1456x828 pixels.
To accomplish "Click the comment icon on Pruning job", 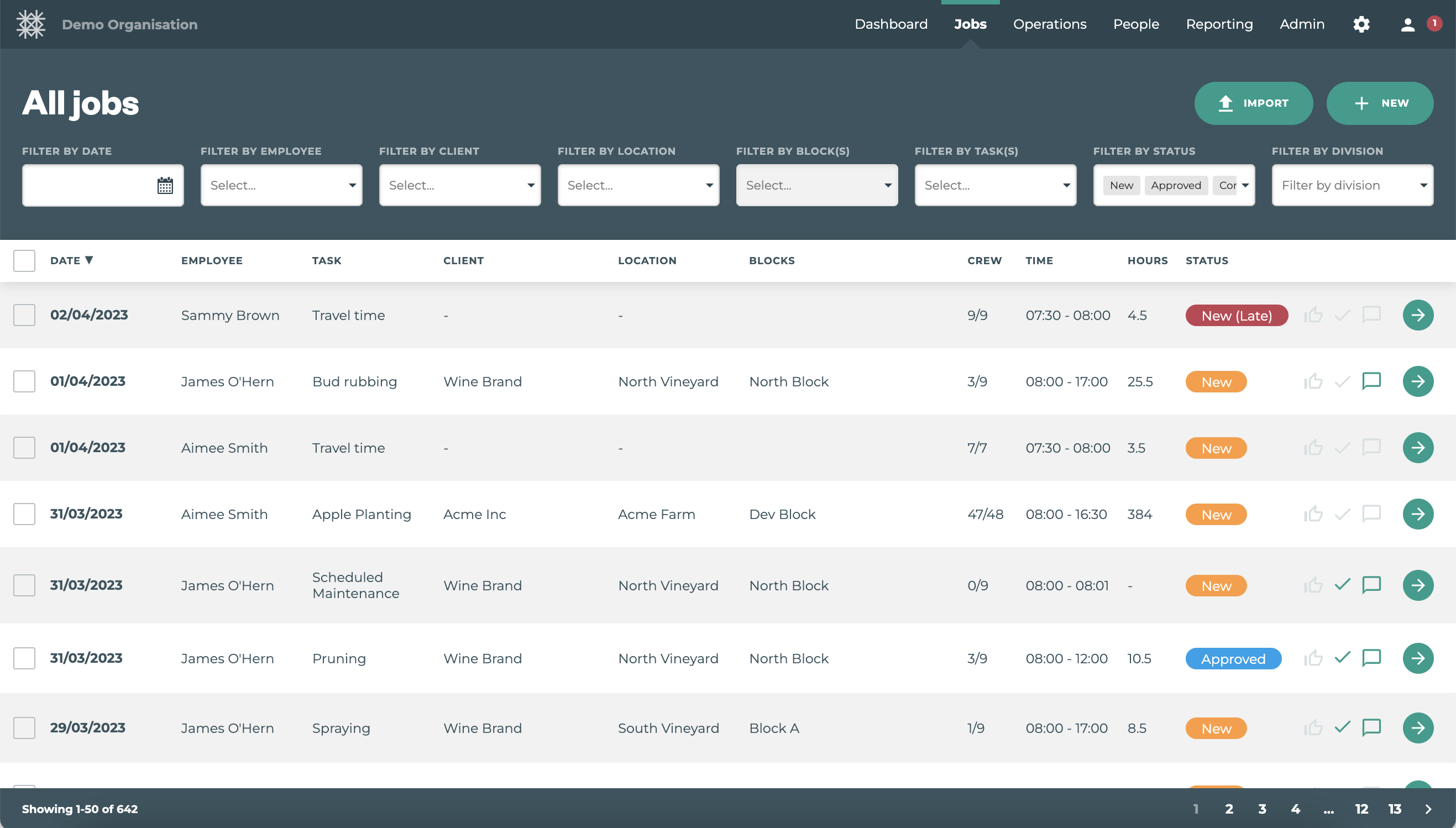I will [x=1371, y=658].
